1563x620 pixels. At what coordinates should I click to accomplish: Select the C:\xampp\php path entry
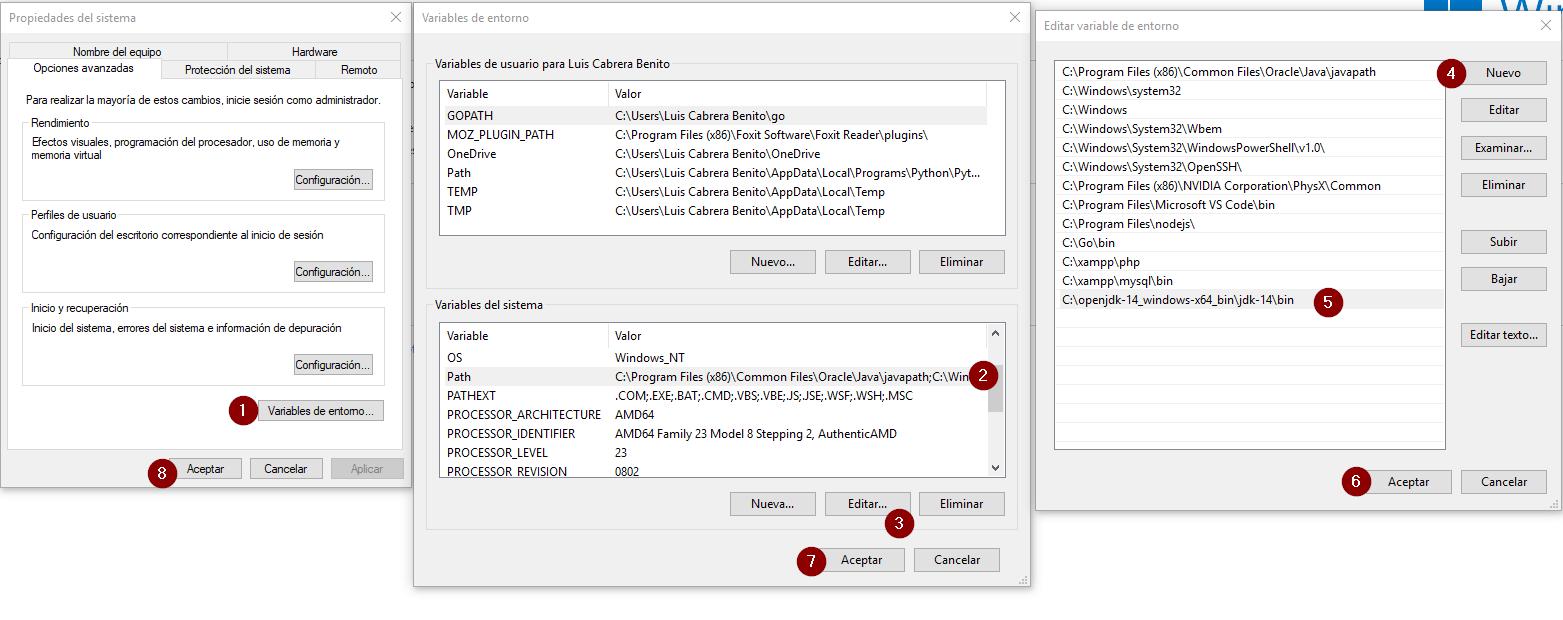point(1249,262)
